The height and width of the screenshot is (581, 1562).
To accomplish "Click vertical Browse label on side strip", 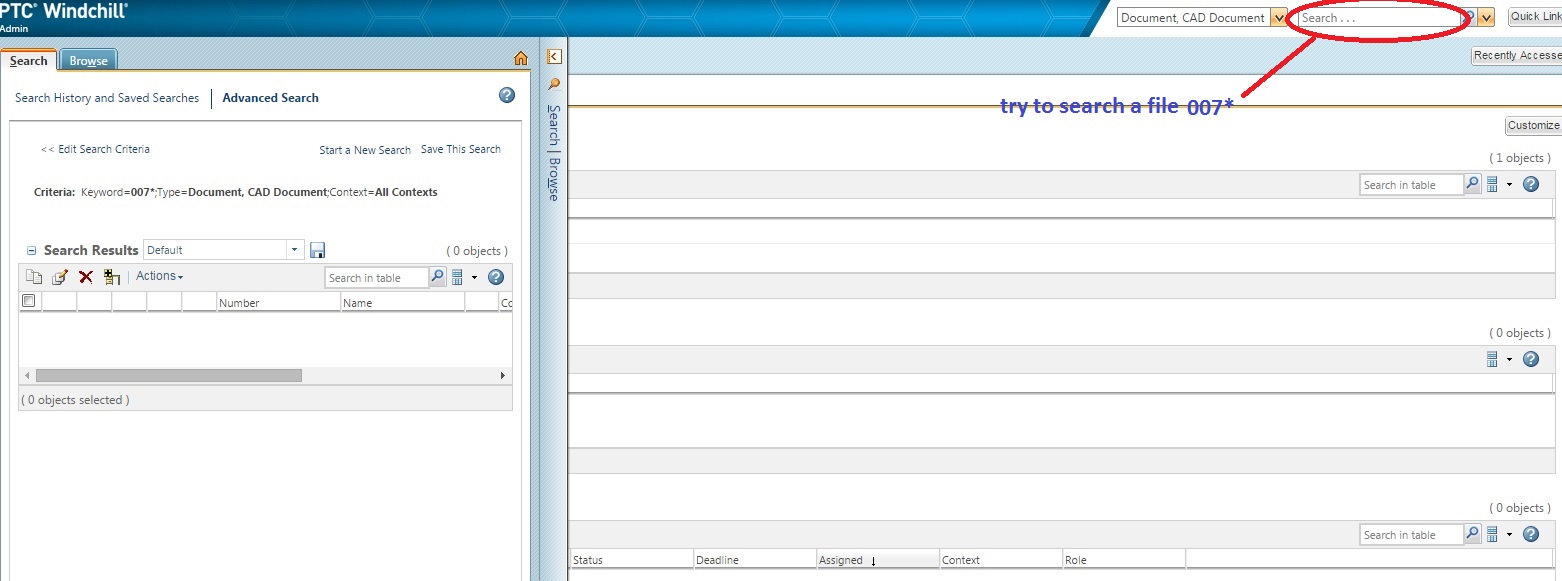I will point(554,178).
